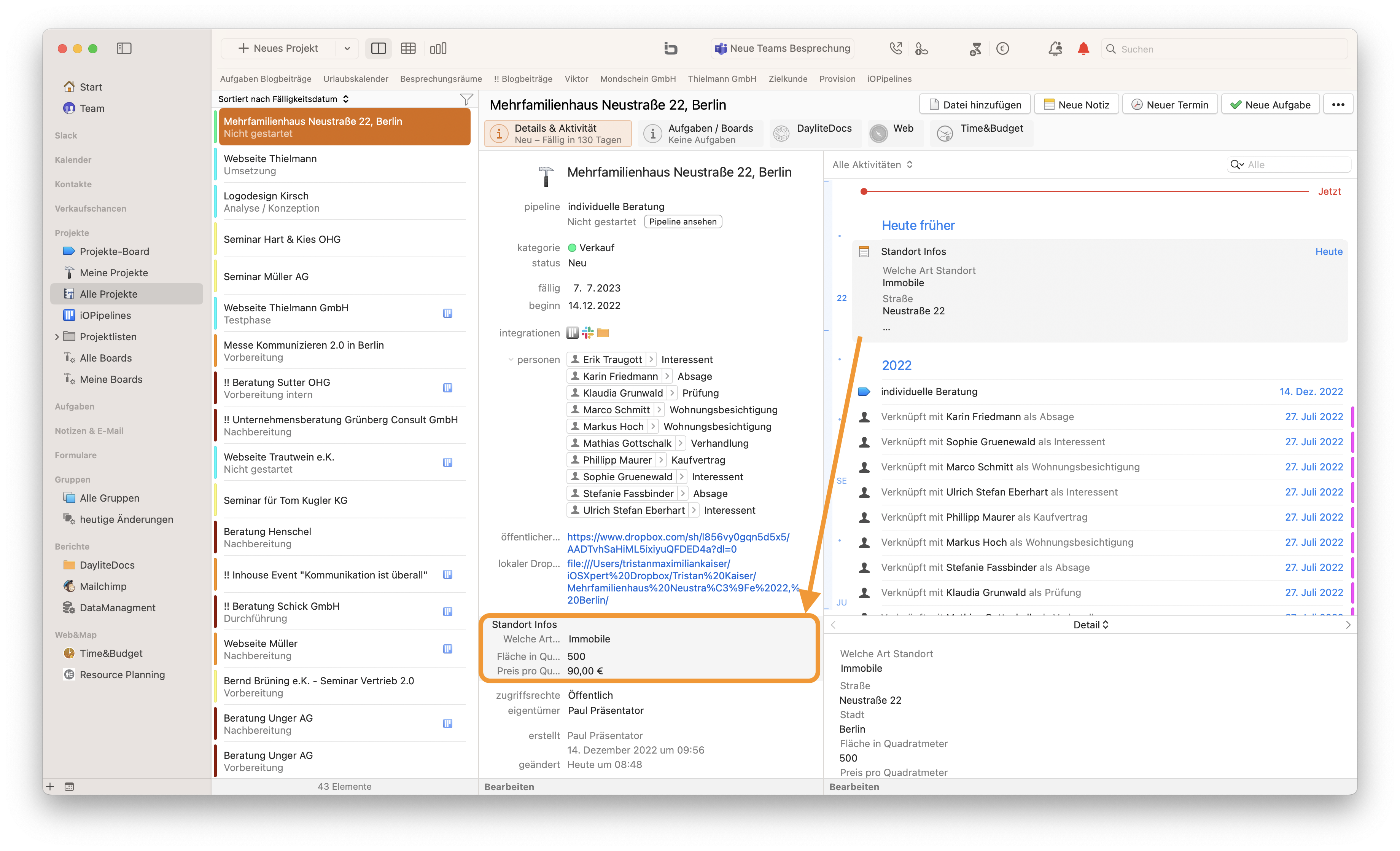Image resolution: width=1400 pixels, height=851 pixels.
Task: Click board icon on Webseite Thielmann GmbH row
Action: pyautogui.click(x=448, y=313)
